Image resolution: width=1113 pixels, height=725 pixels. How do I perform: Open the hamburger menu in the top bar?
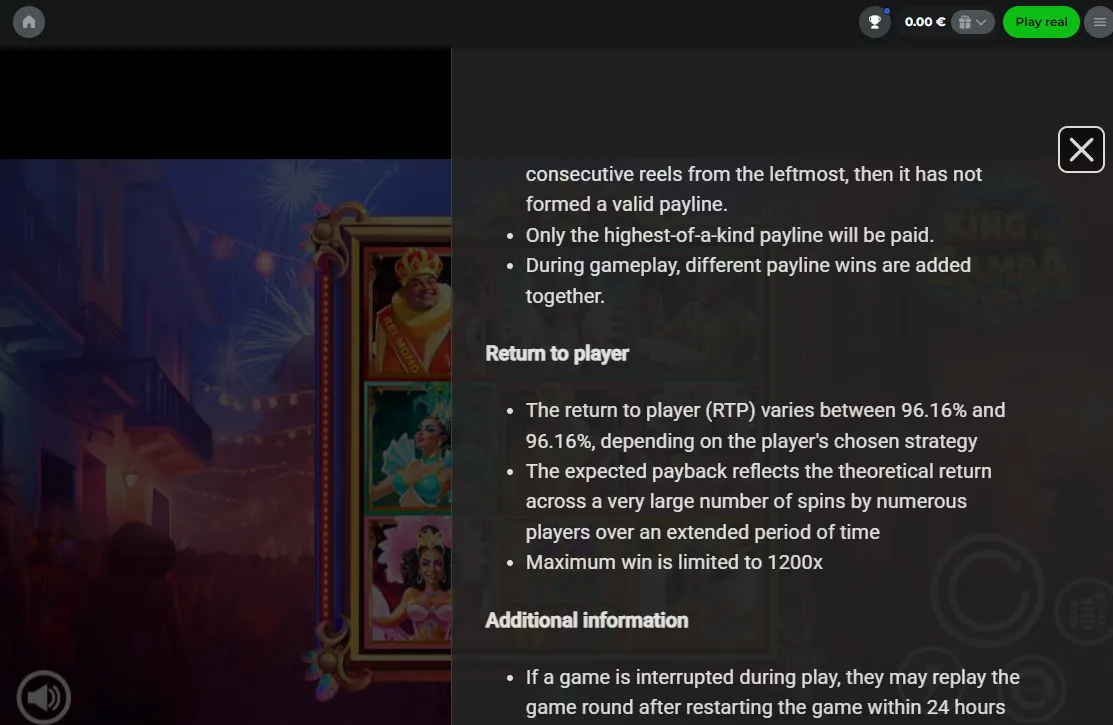click(1100, 22)
